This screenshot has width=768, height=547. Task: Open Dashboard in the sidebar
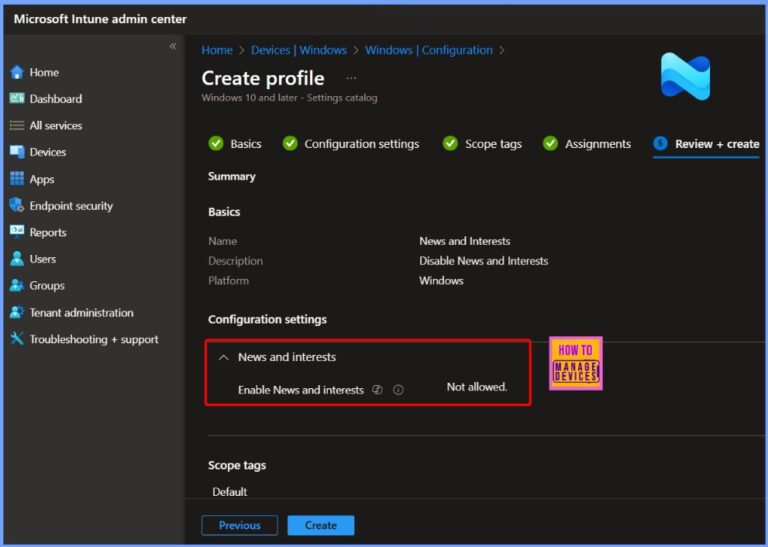click(x=56, y=99)
